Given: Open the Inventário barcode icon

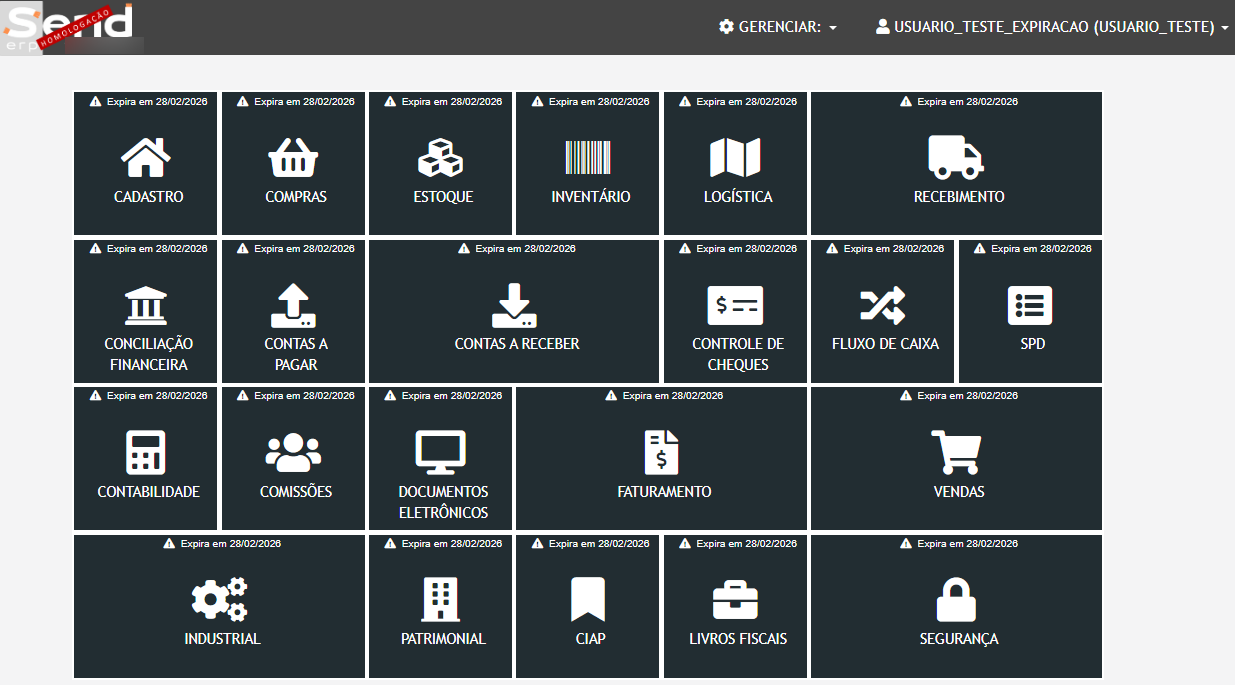Looking at the screenshot, I should click(588, 158).
